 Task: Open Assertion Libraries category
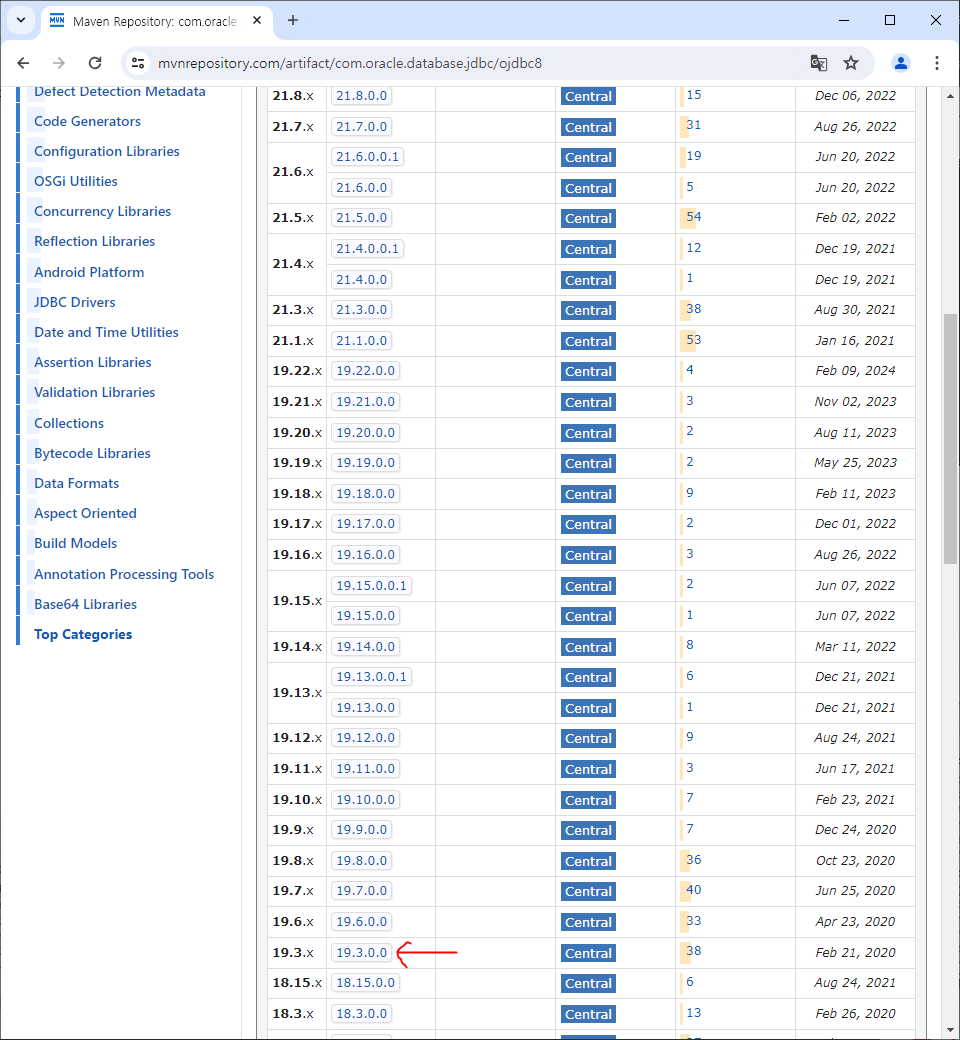pyautogui.click(x=93, y=362)
